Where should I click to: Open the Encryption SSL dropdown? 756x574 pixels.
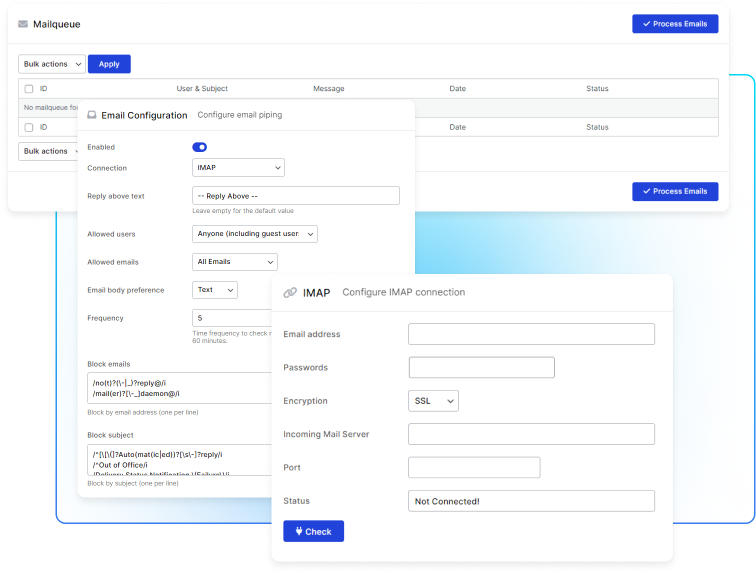[433, 401]
